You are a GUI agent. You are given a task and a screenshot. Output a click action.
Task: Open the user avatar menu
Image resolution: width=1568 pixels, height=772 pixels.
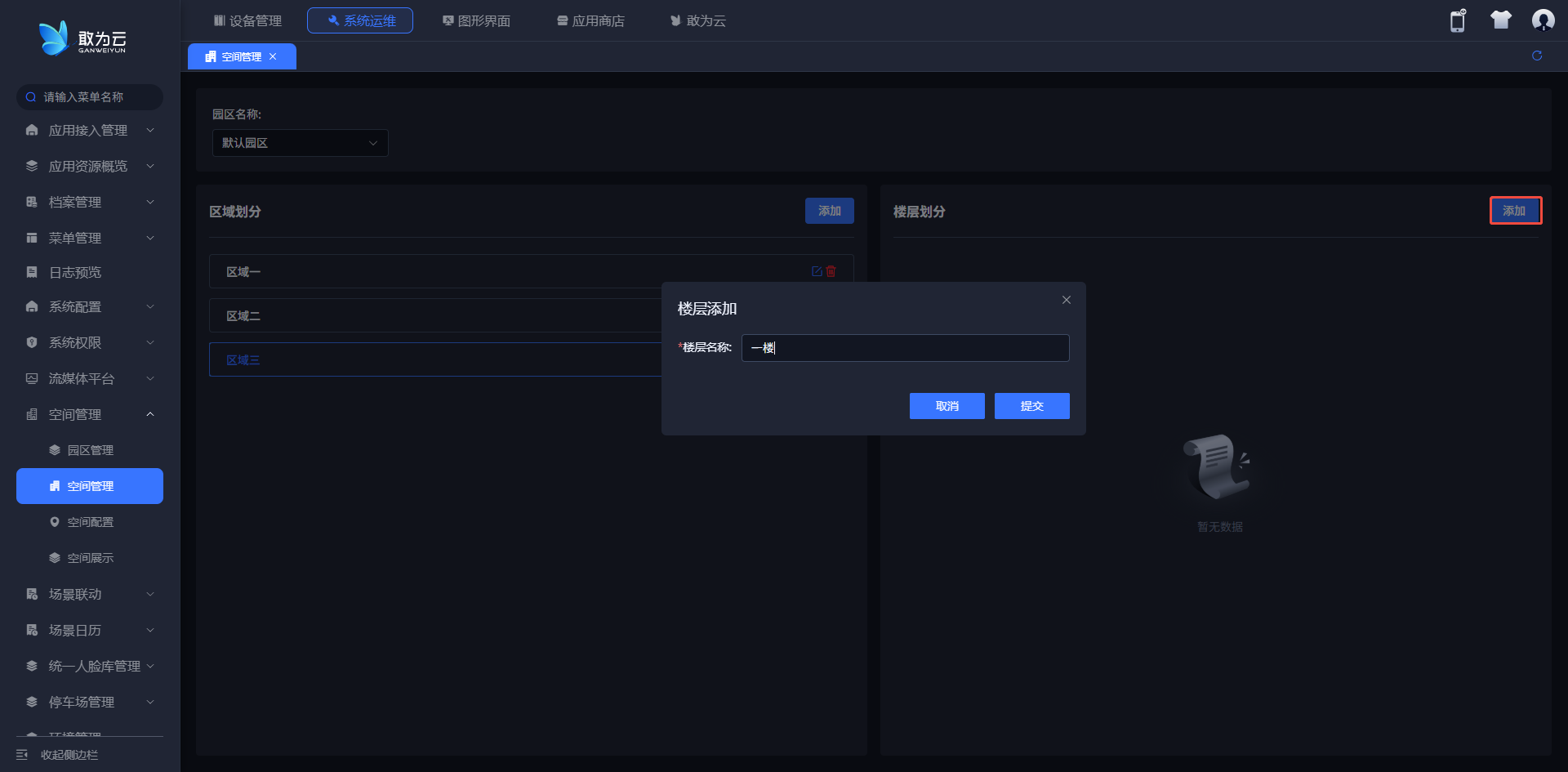tap(1543, 20)
